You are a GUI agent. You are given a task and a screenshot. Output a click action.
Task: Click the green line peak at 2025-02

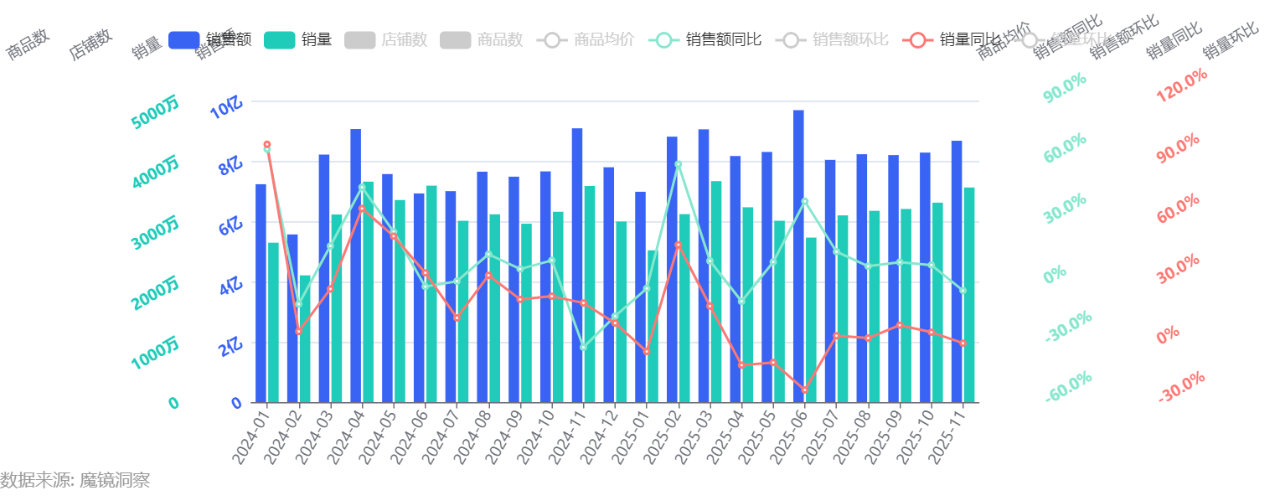(x=677, y=164)
